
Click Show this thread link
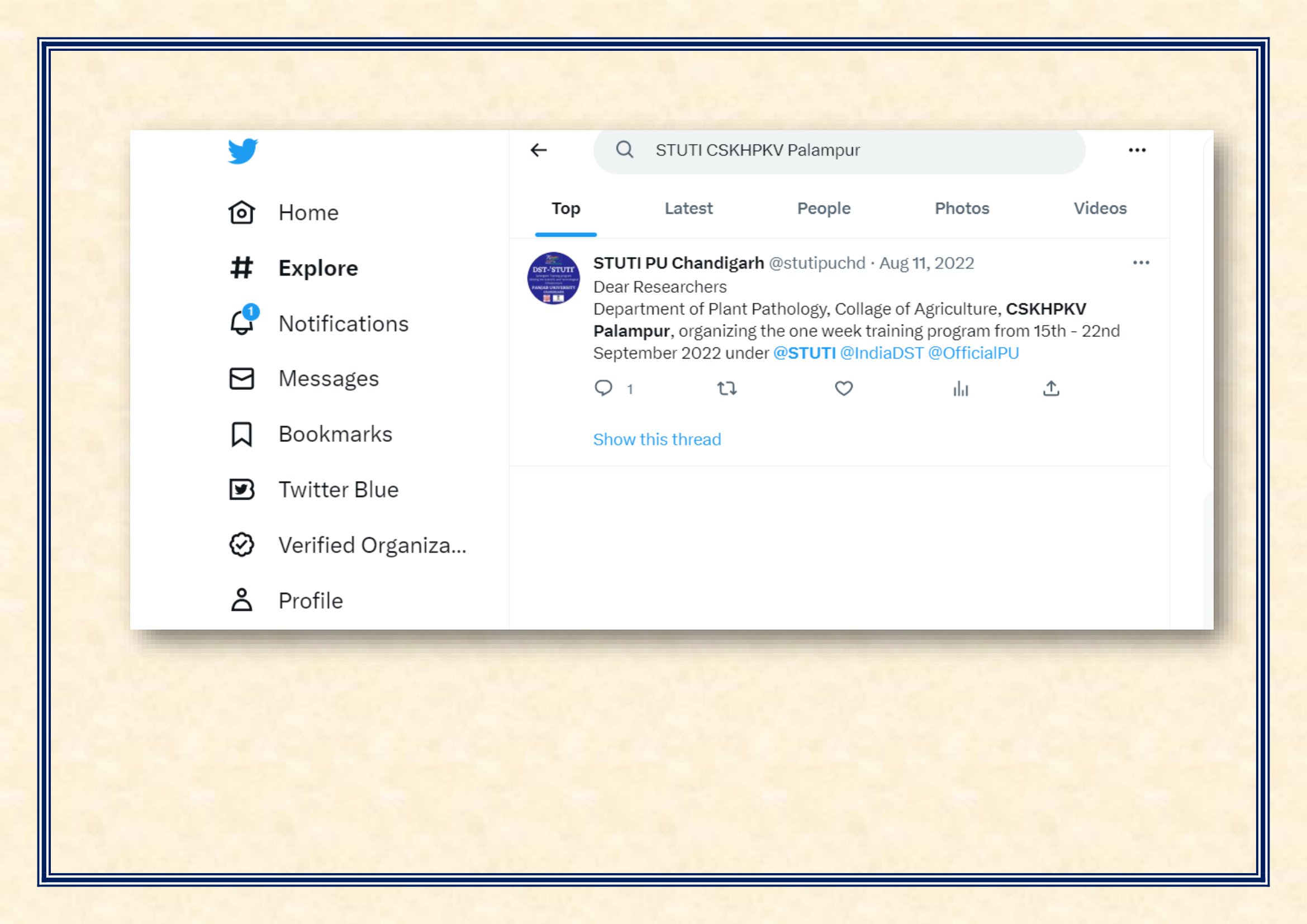(x=657, y=440)
